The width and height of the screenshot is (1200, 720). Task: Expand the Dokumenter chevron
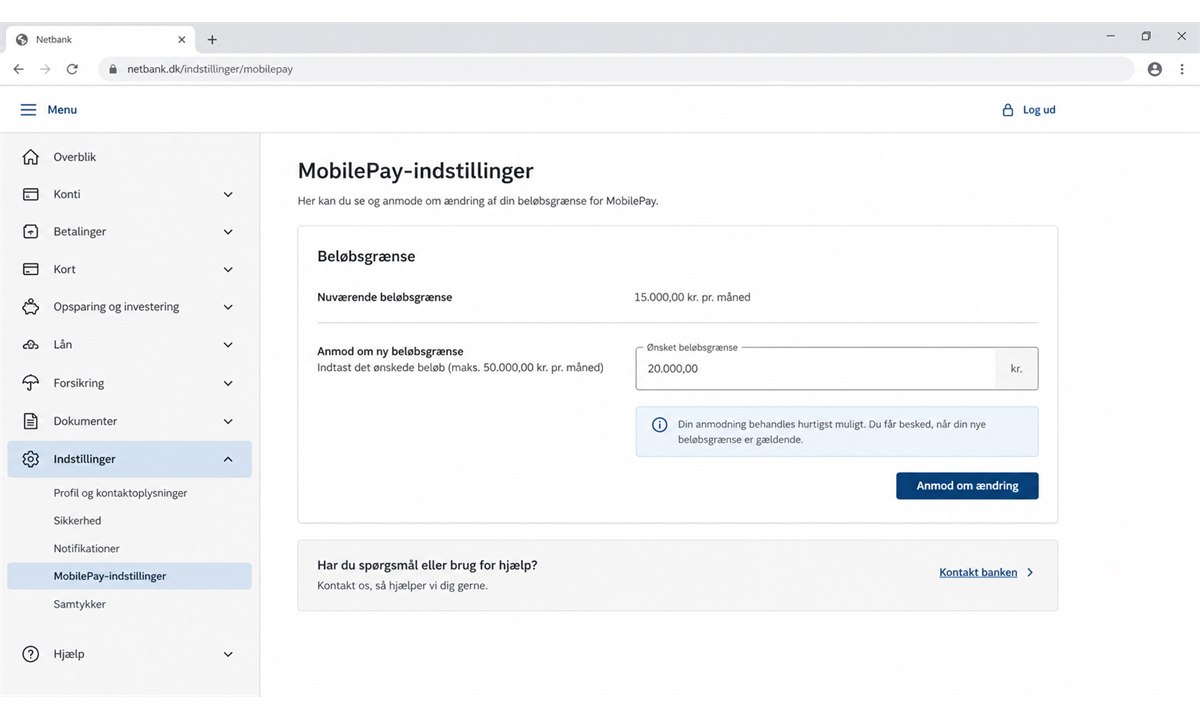(228, 421)
